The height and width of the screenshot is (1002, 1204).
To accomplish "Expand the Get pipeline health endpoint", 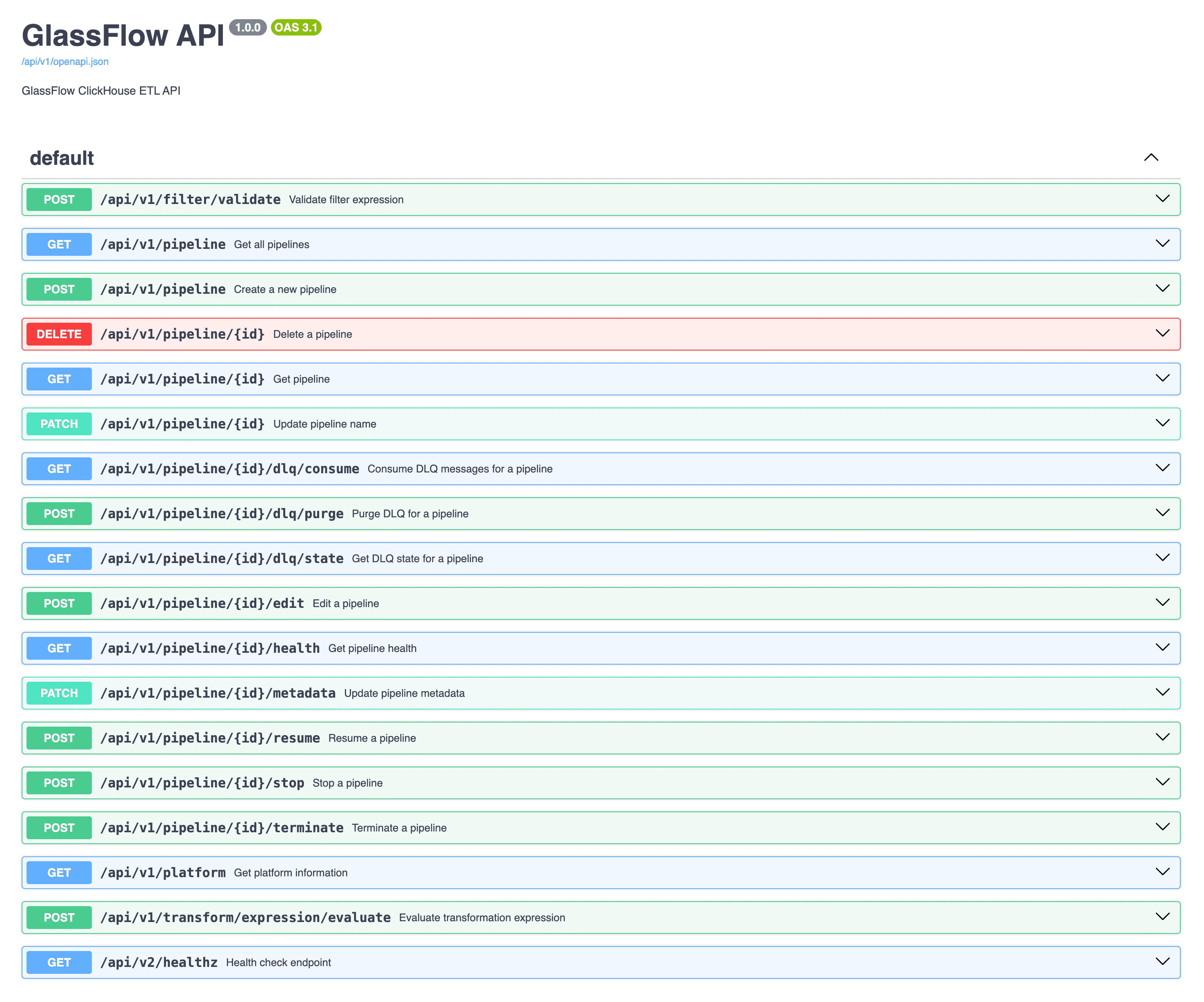I will click(1163, 648).
